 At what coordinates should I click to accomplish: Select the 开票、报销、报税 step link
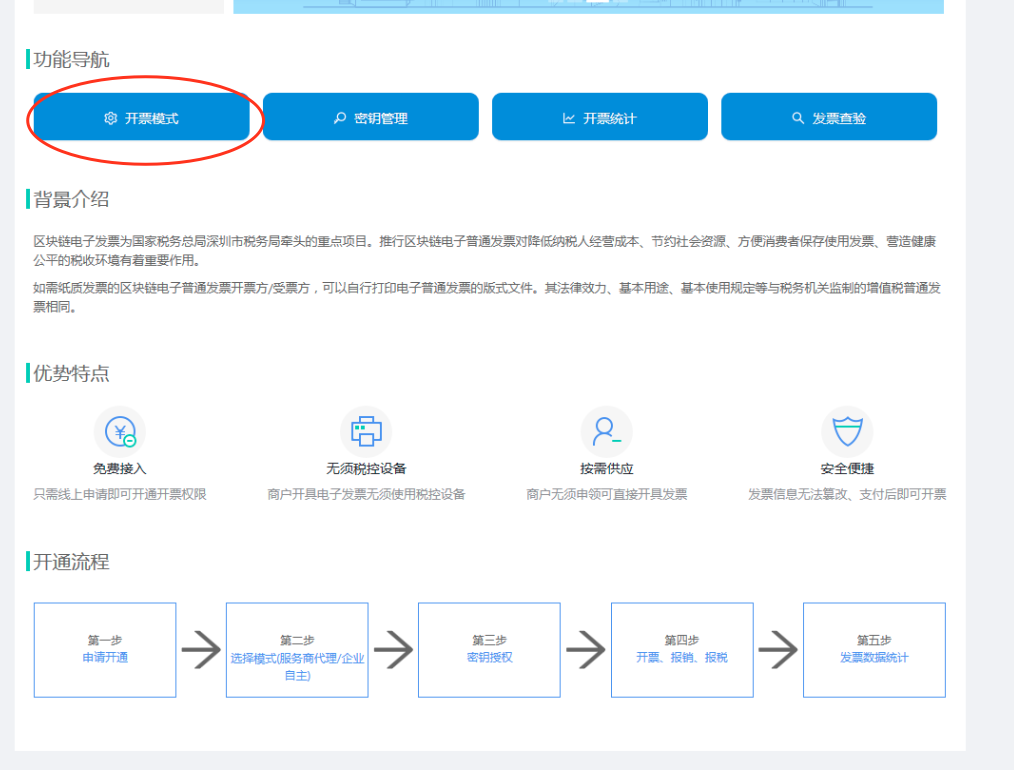[x=681, y=658]
